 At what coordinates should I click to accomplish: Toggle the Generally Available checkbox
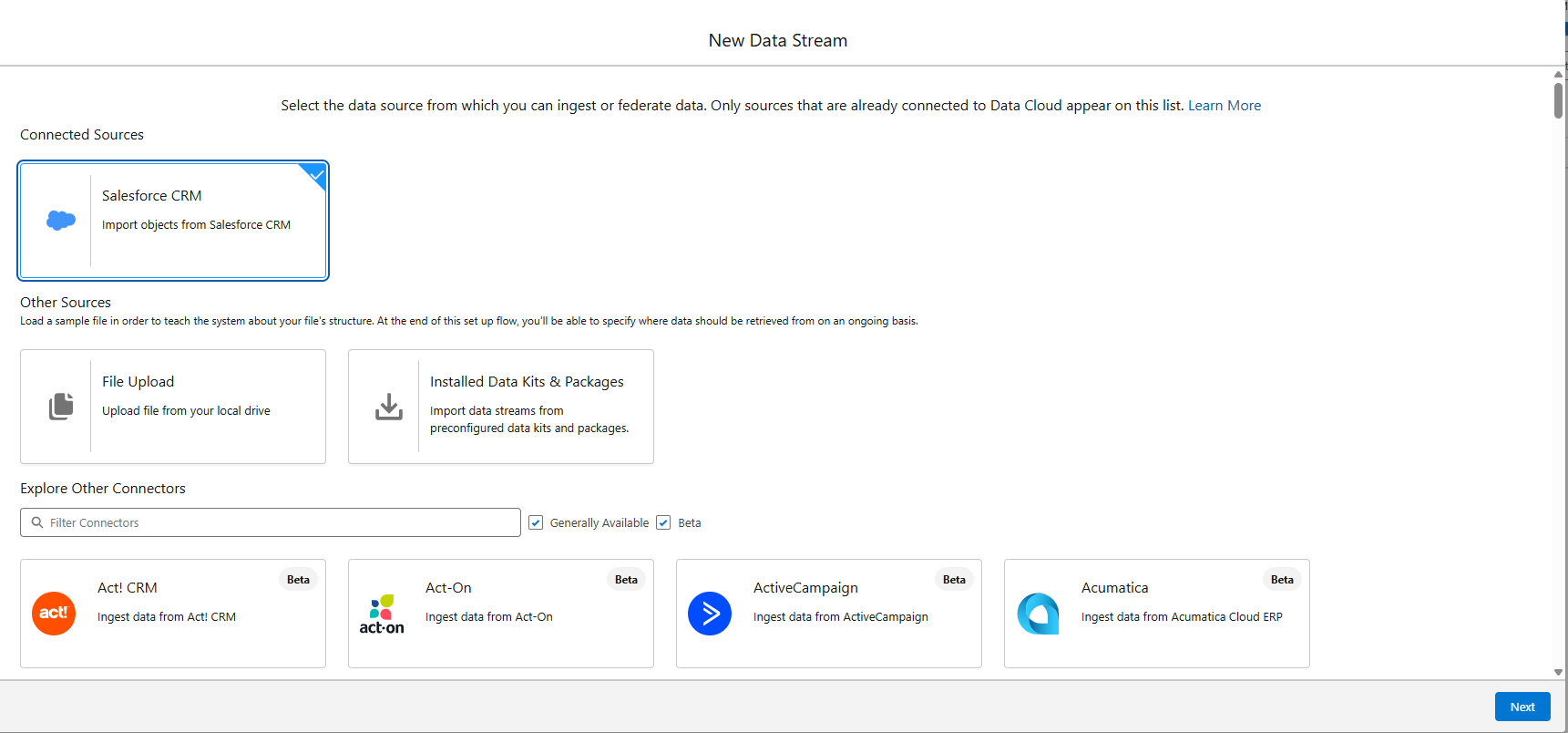point(536,522)
